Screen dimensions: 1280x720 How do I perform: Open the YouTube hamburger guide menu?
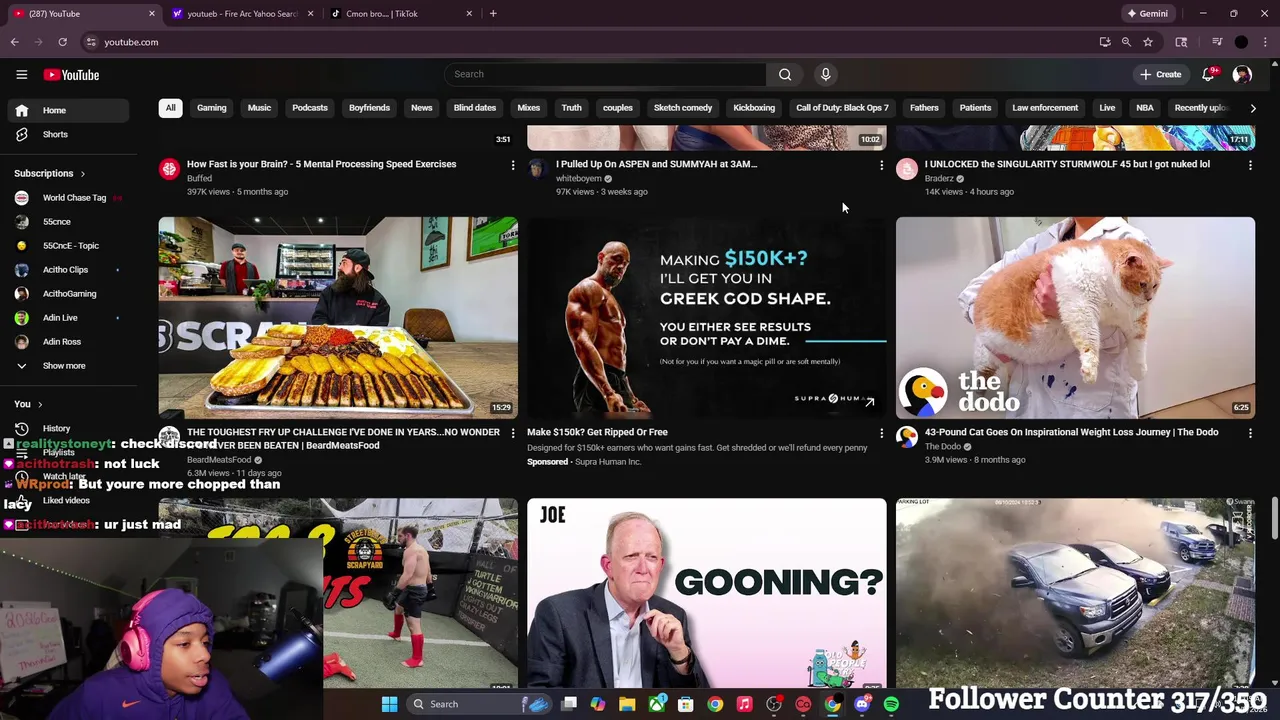coord(21,75)
